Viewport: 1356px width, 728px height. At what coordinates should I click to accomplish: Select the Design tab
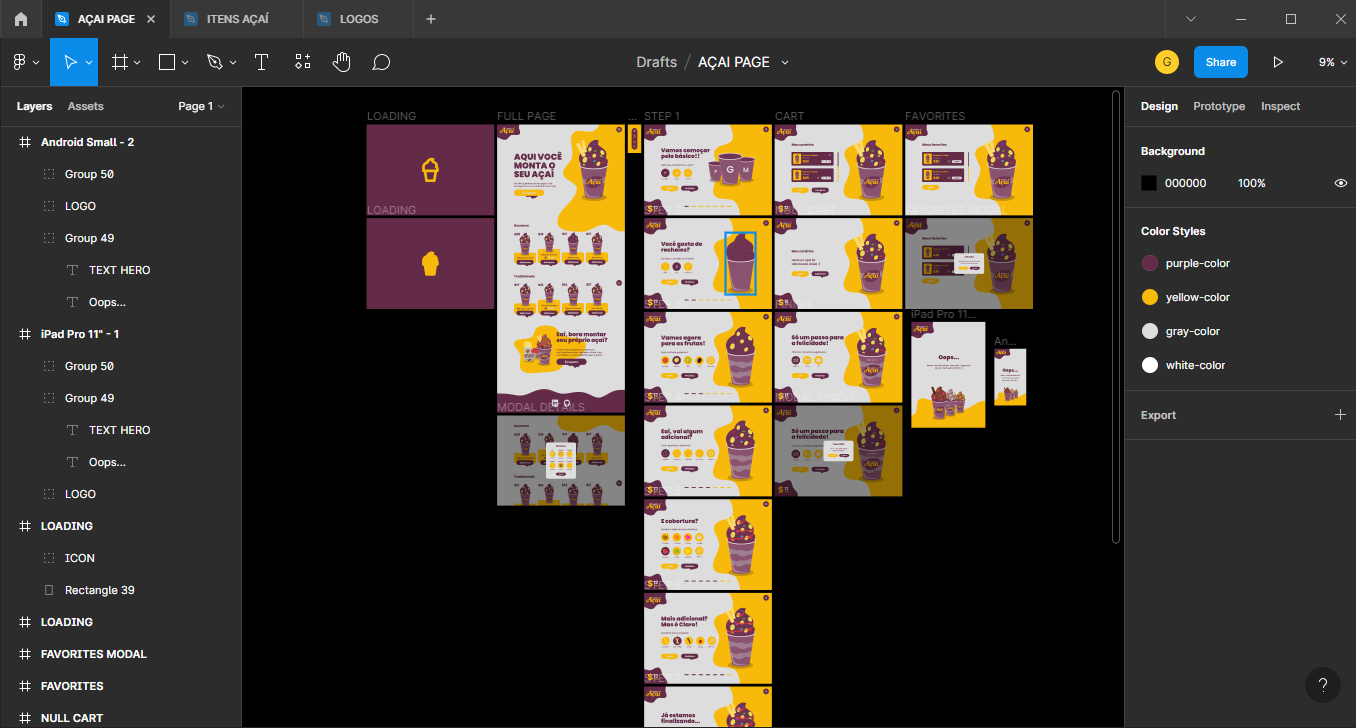pos(1159,106)
